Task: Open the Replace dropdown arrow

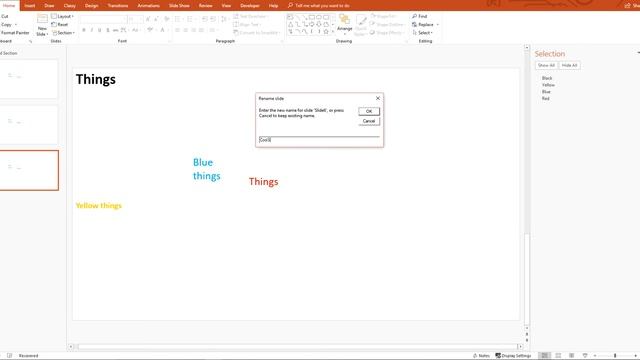Action: pos(438,24)
